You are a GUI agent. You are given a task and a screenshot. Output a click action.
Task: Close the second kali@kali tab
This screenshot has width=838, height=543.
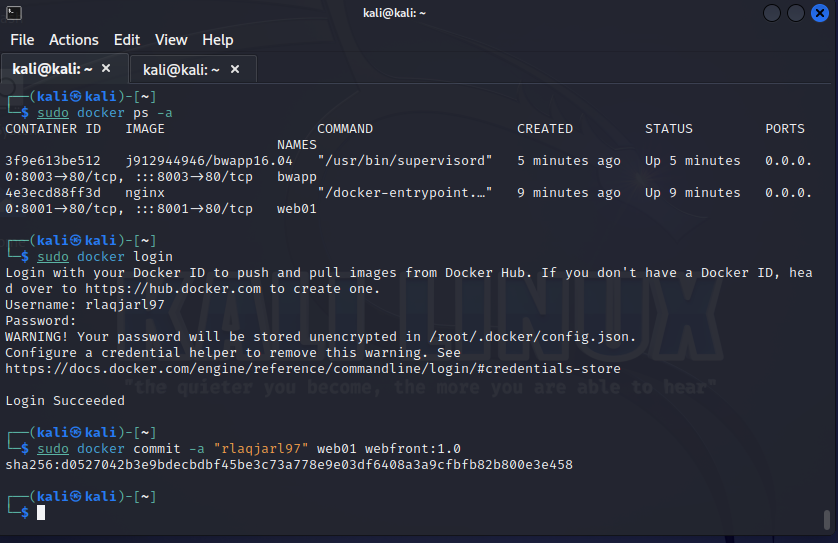tap(235, 69)
